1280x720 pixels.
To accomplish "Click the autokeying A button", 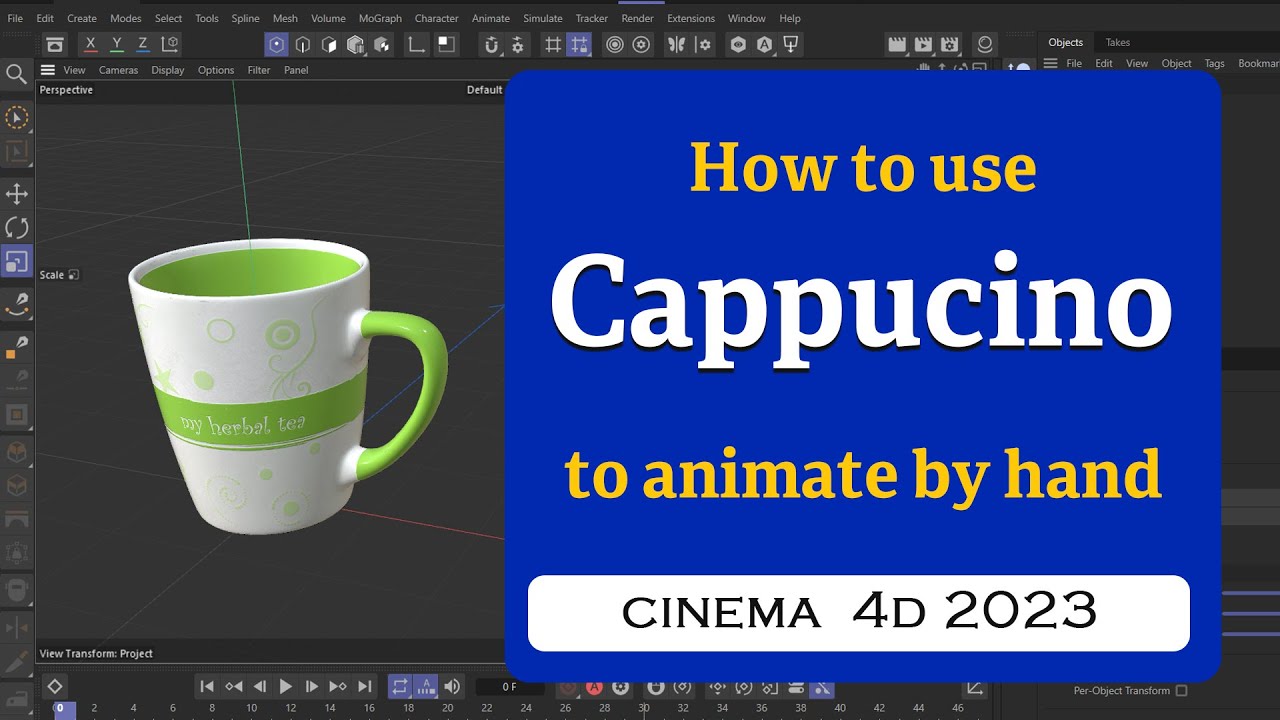I will coord(594,687).
